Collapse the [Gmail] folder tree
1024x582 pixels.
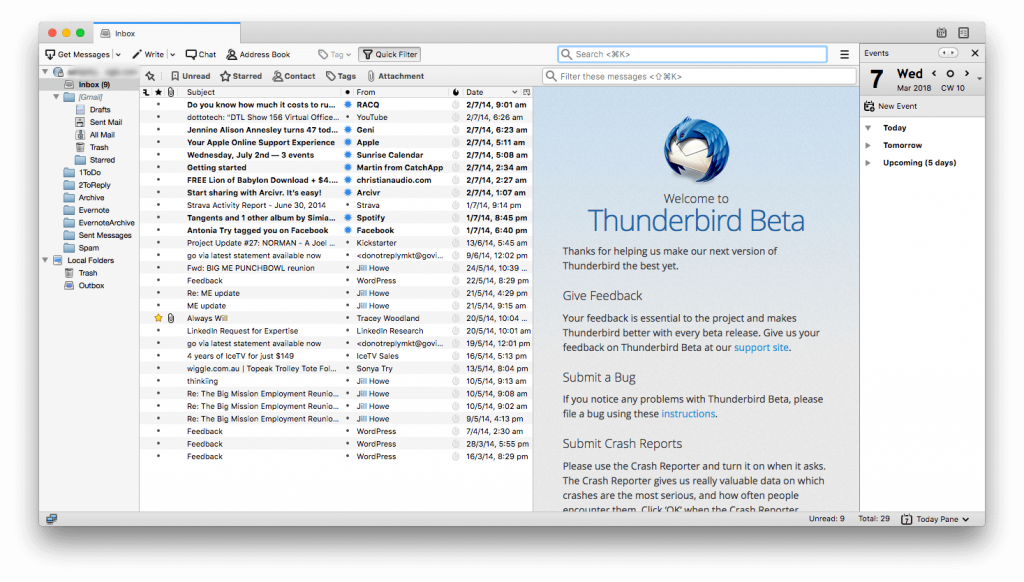coord(58,95)
